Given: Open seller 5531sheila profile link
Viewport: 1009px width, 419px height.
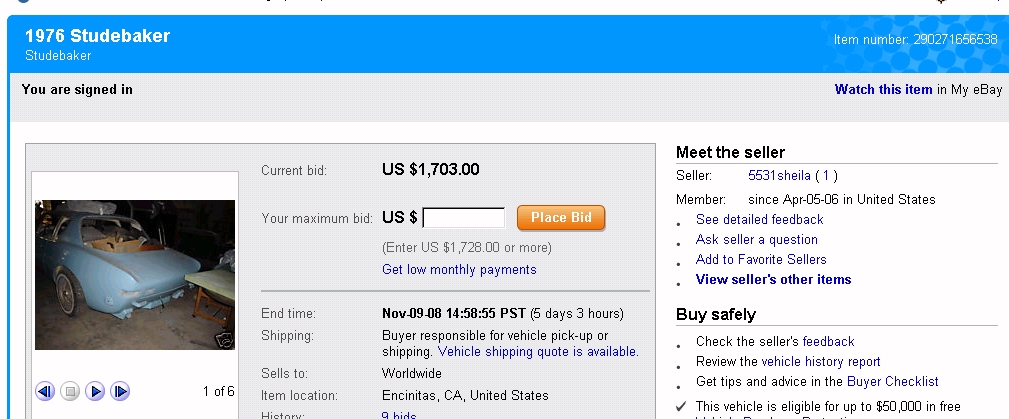Looking at the screenshot, I should pyautogui.click(x=779, y=175).
